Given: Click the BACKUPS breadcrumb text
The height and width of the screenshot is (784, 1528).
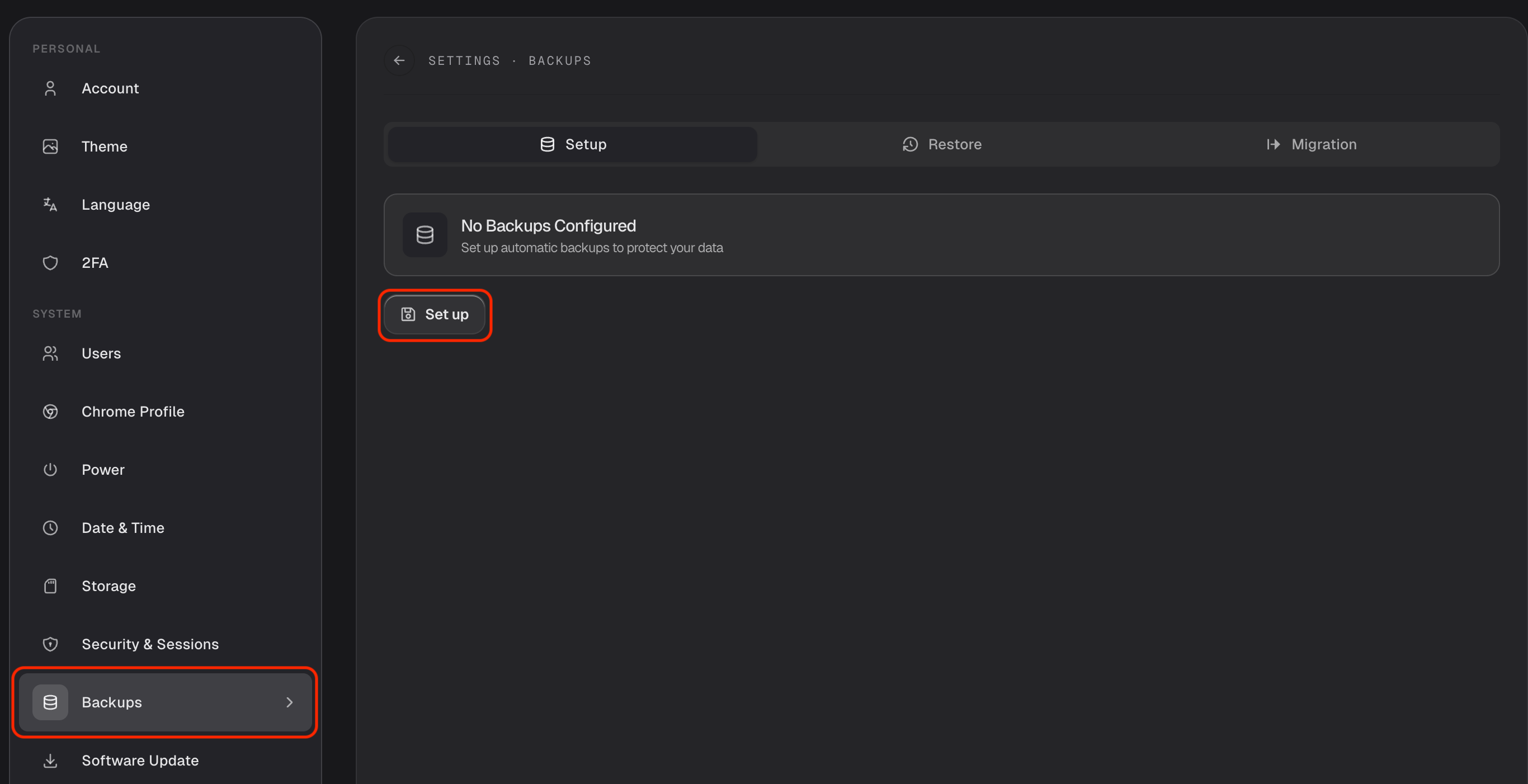Looking at the screenshot, I should coord(560,60).
